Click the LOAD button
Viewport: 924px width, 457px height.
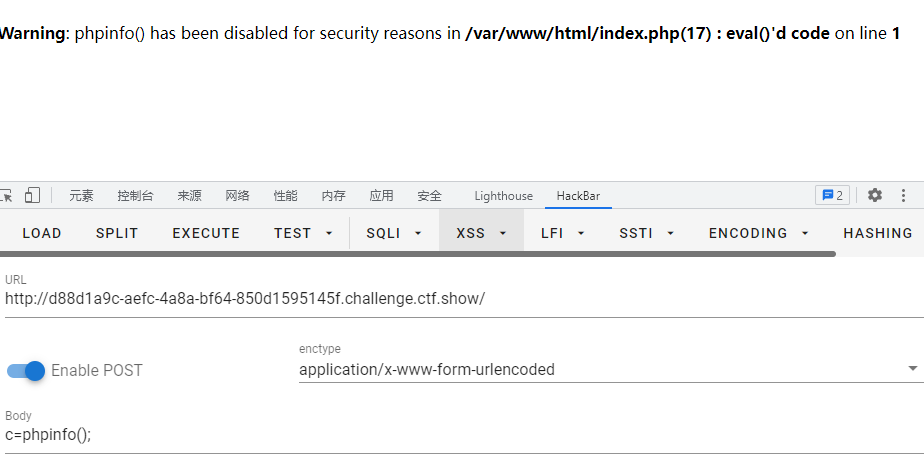click(42, 233)
